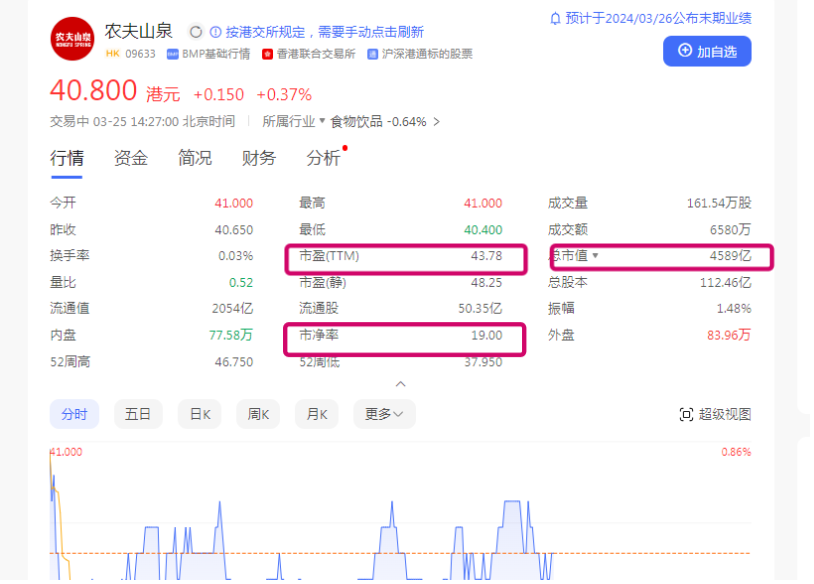Open 预计于2024/03/26公布末期业绩 notice
This screenshot has height=584, width=814.
tap(650, 19)
